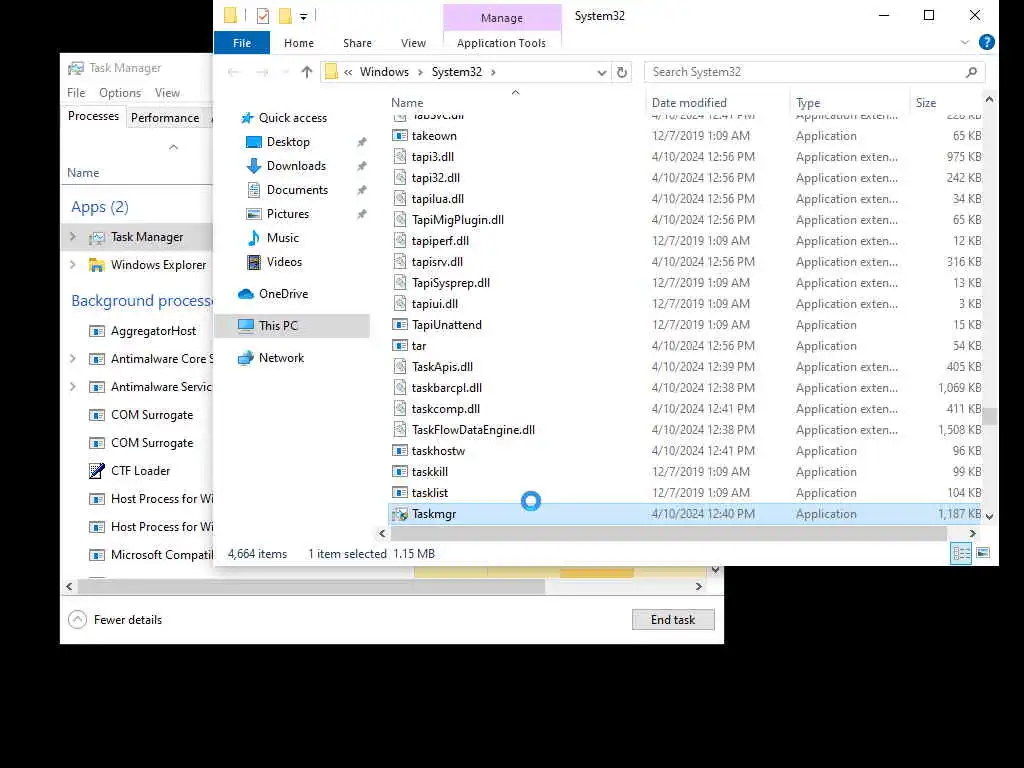Click the Up one level arrow

click(x=307, y=72)
